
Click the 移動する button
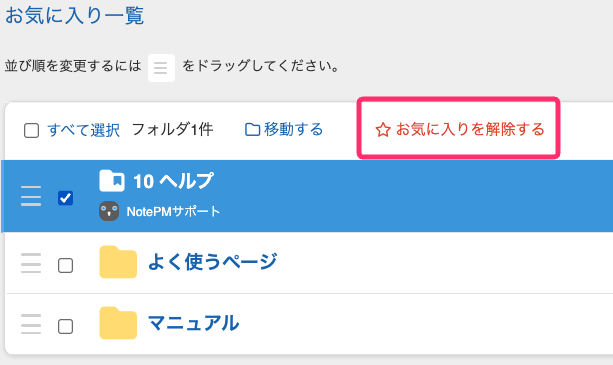(x=284, y=129)
